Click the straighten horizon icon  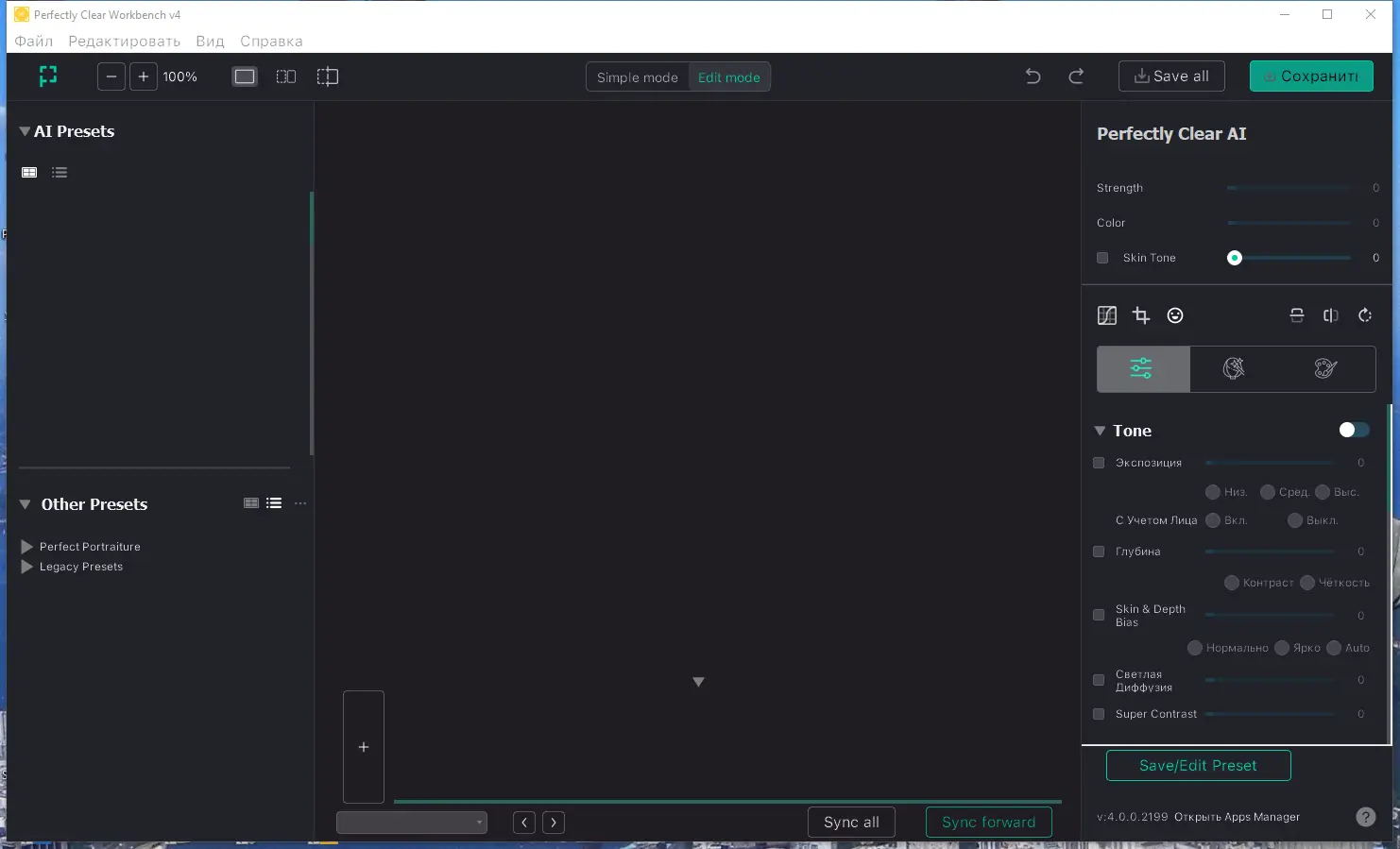1297,315
